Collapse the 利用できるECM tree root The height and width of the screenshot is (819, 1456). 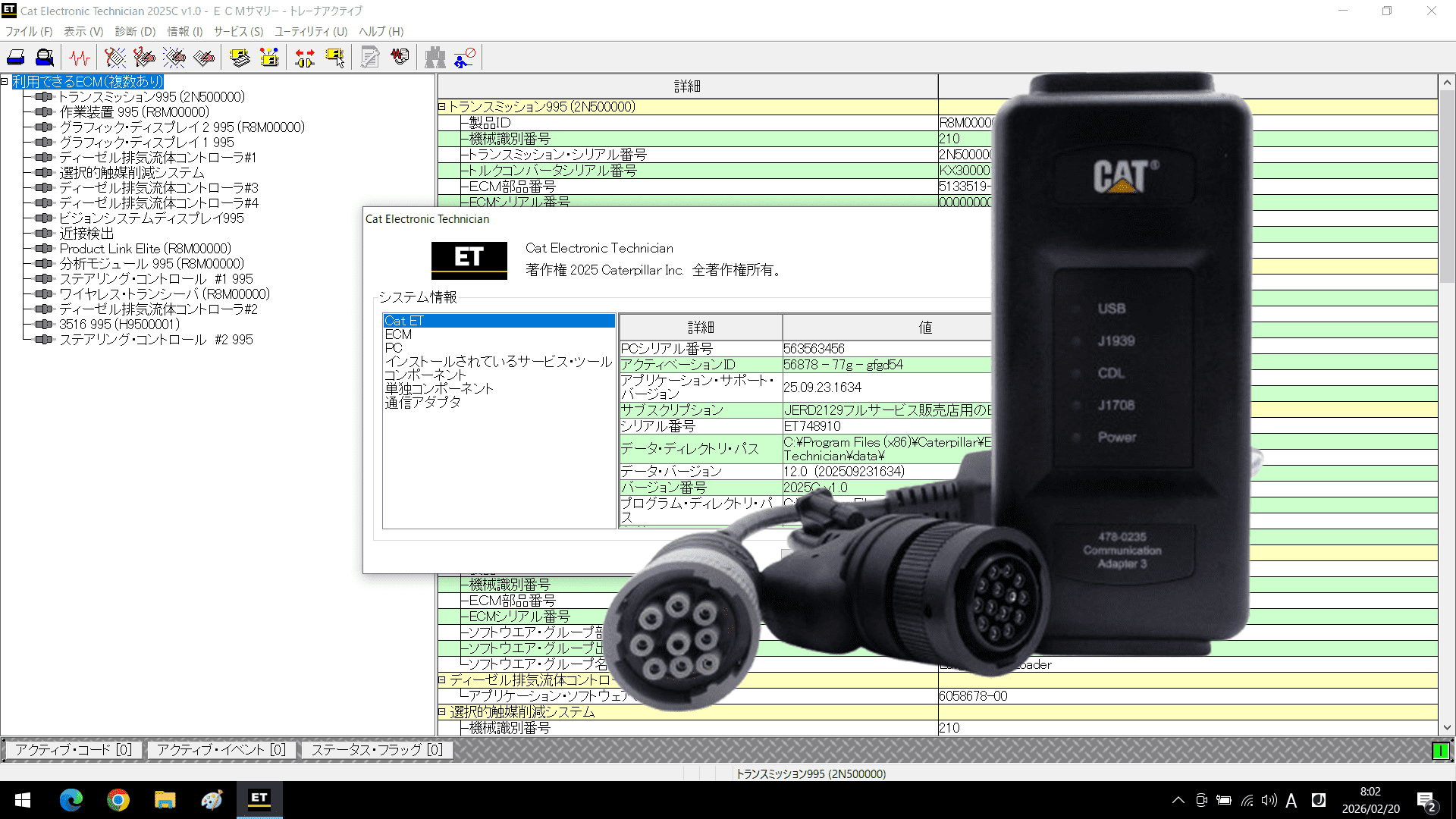coord(5,81)
